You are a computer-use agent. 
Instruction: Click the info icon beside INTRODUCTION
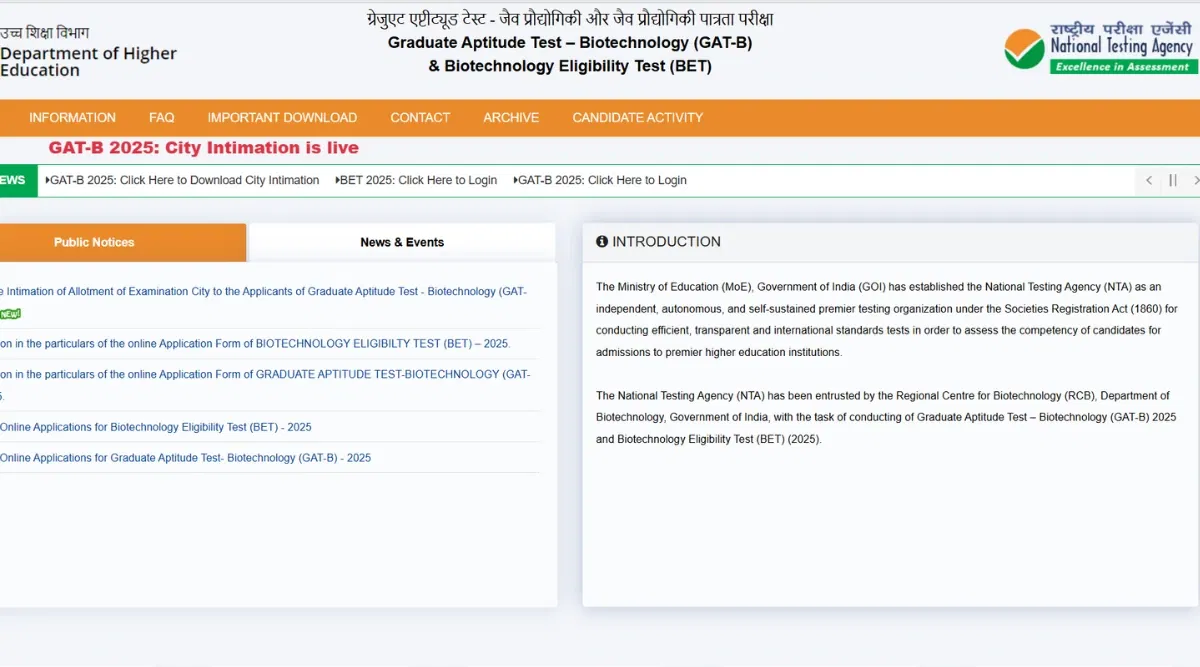coord(602,242)
